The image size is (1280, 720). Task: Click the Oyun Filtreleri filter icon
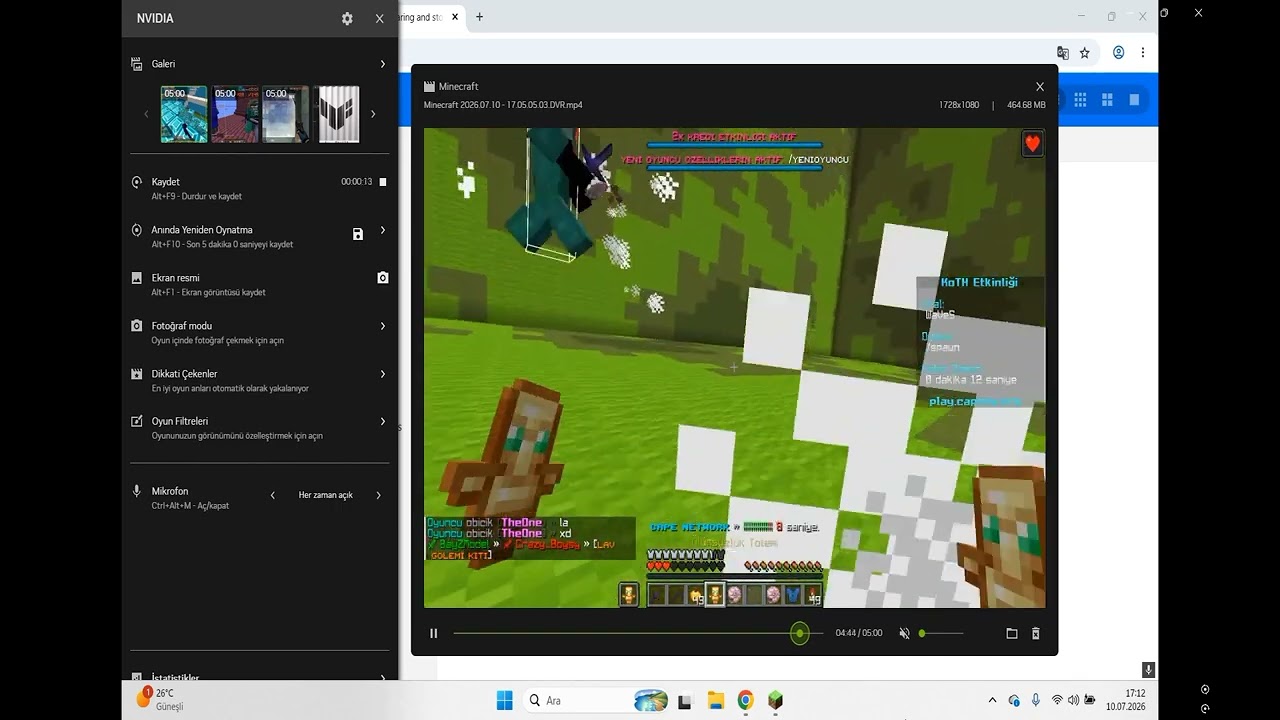pos(137,422)
